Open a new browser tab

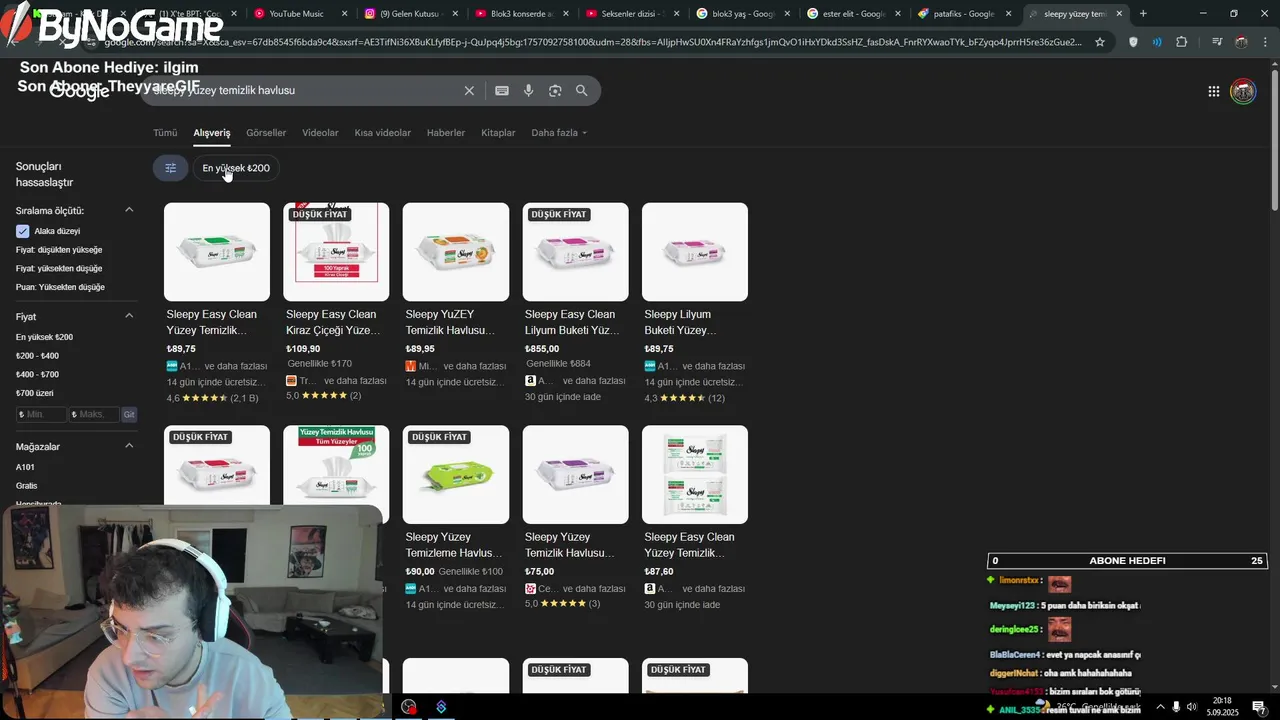pyautogui.click(x=1143, y=13)
